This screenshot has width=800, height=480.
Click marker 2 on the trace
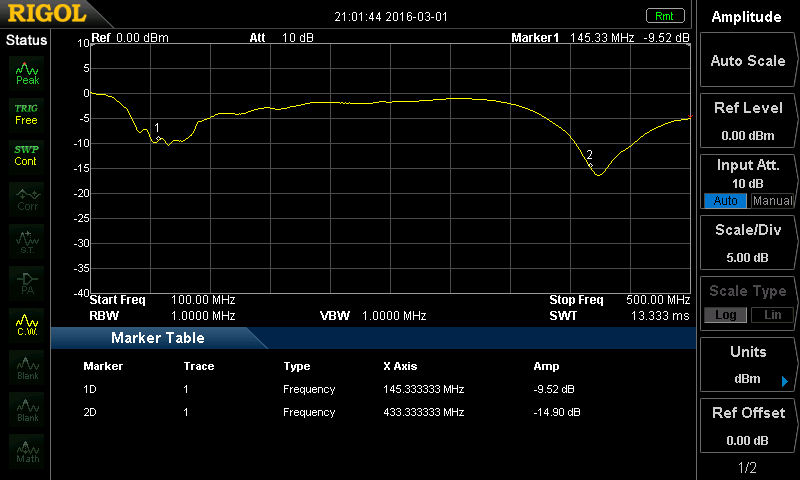pos(590,165)
